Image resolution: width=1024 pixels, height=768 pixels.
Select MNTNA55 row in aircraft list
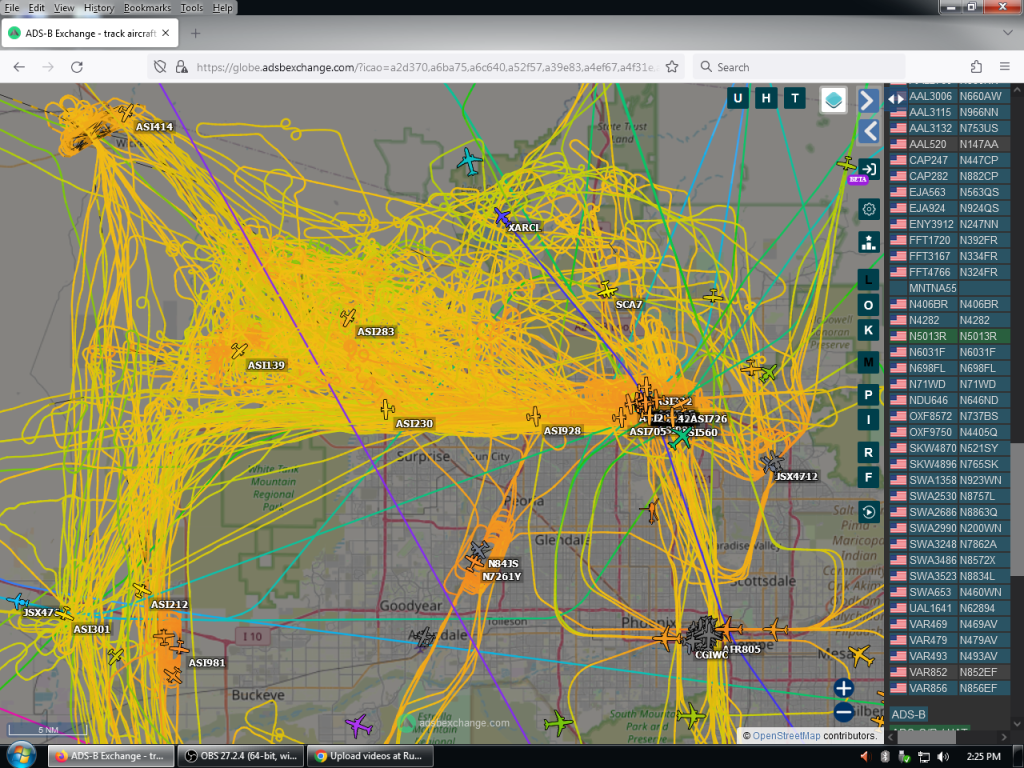949,288
